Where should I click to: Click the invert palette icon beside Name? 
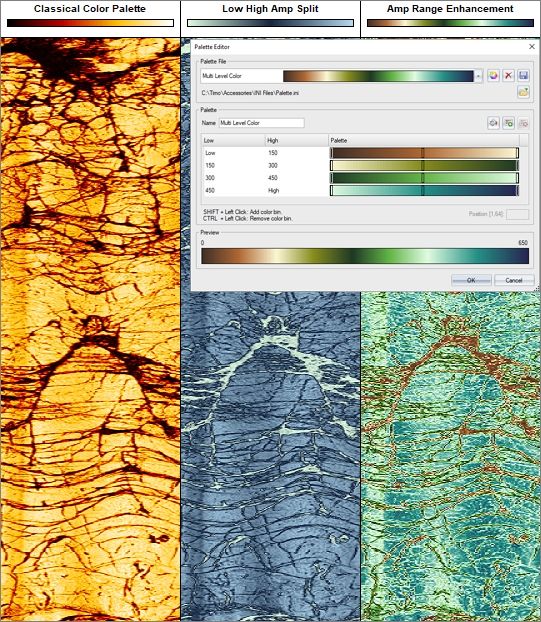tap(493, 123)
